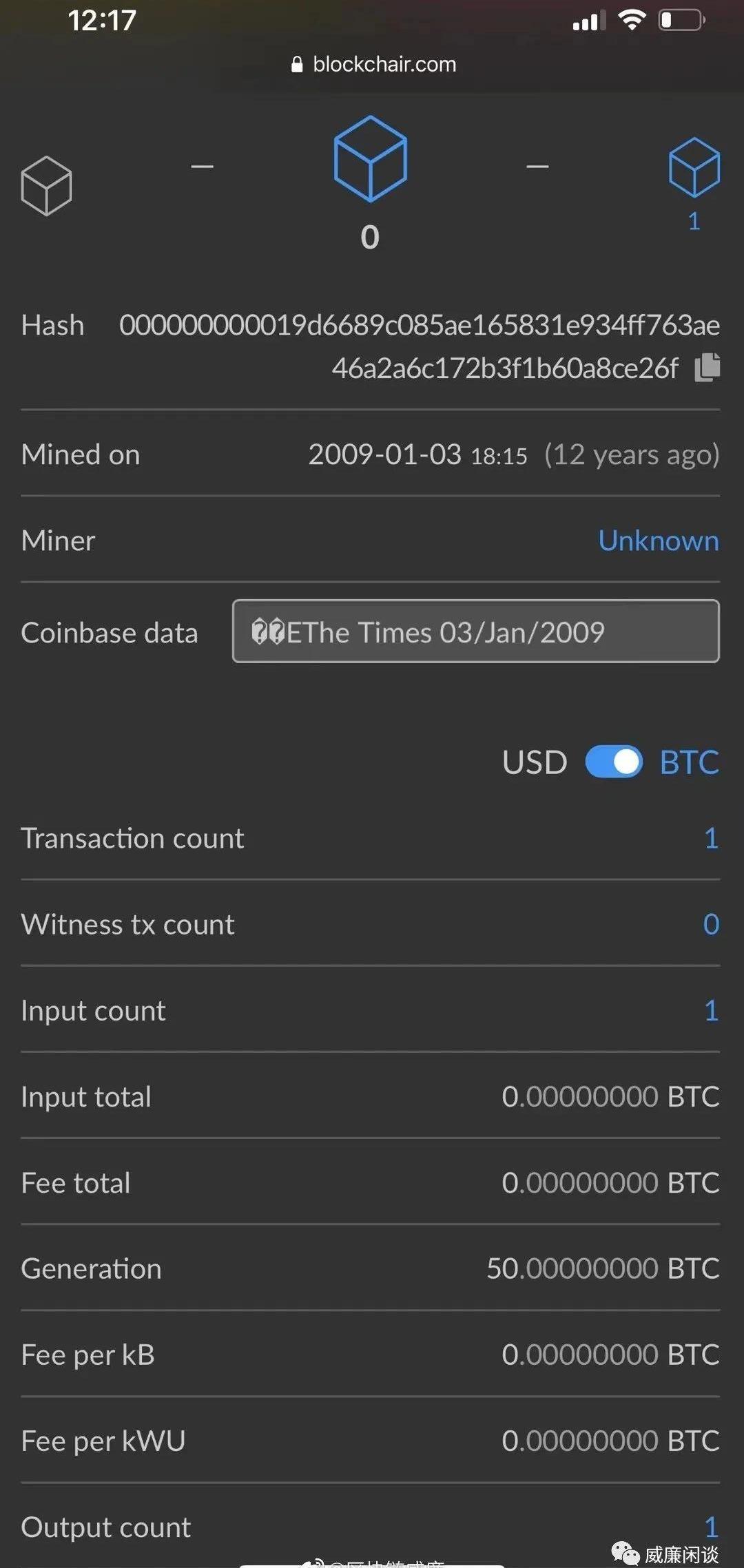This screenshot has height=1568, width=744.
Task: Copy the block hash to clipboard
Action: [707, 367]
